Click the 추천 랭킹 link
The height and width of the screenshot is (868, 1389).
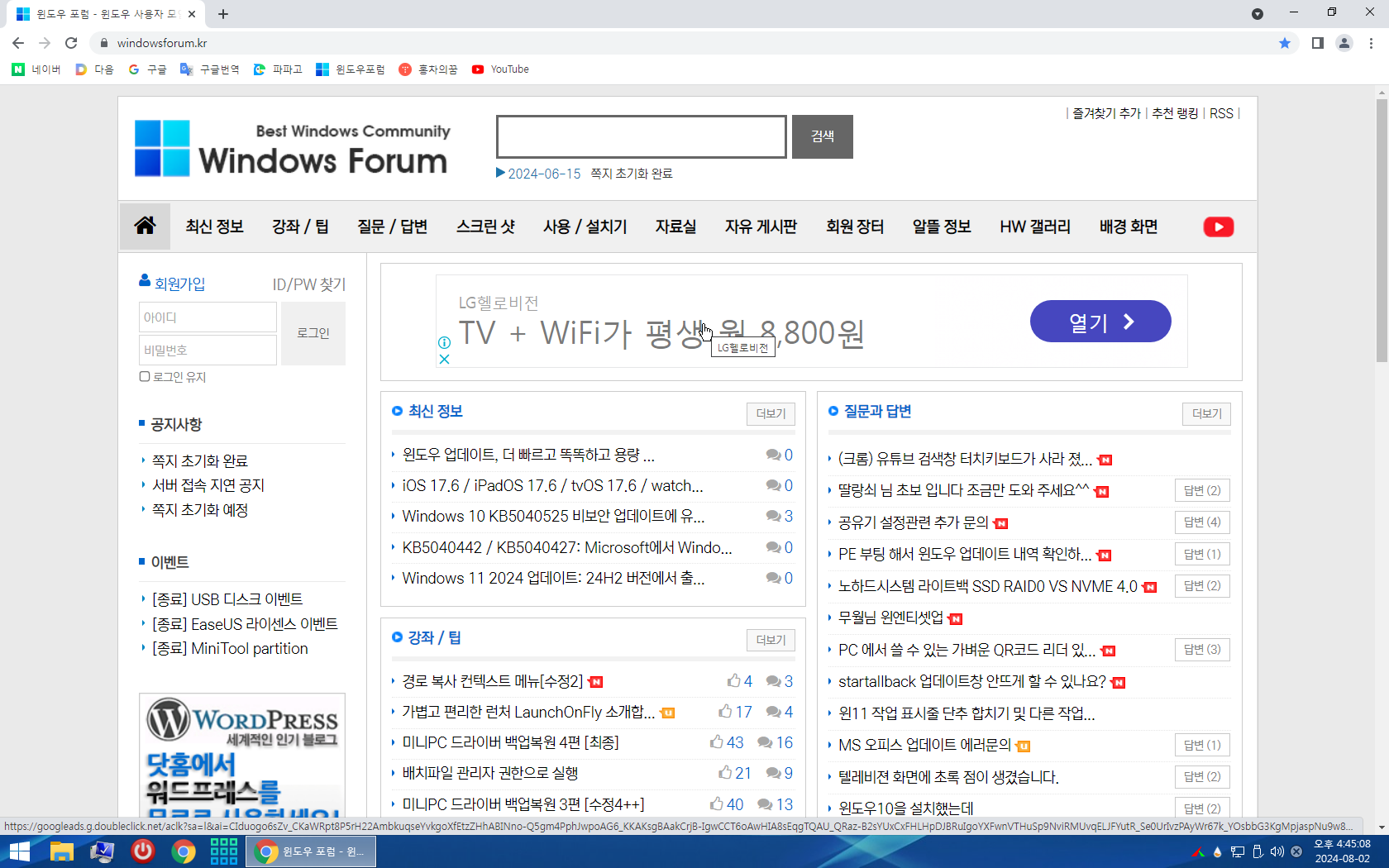(x=1175, y=113)
